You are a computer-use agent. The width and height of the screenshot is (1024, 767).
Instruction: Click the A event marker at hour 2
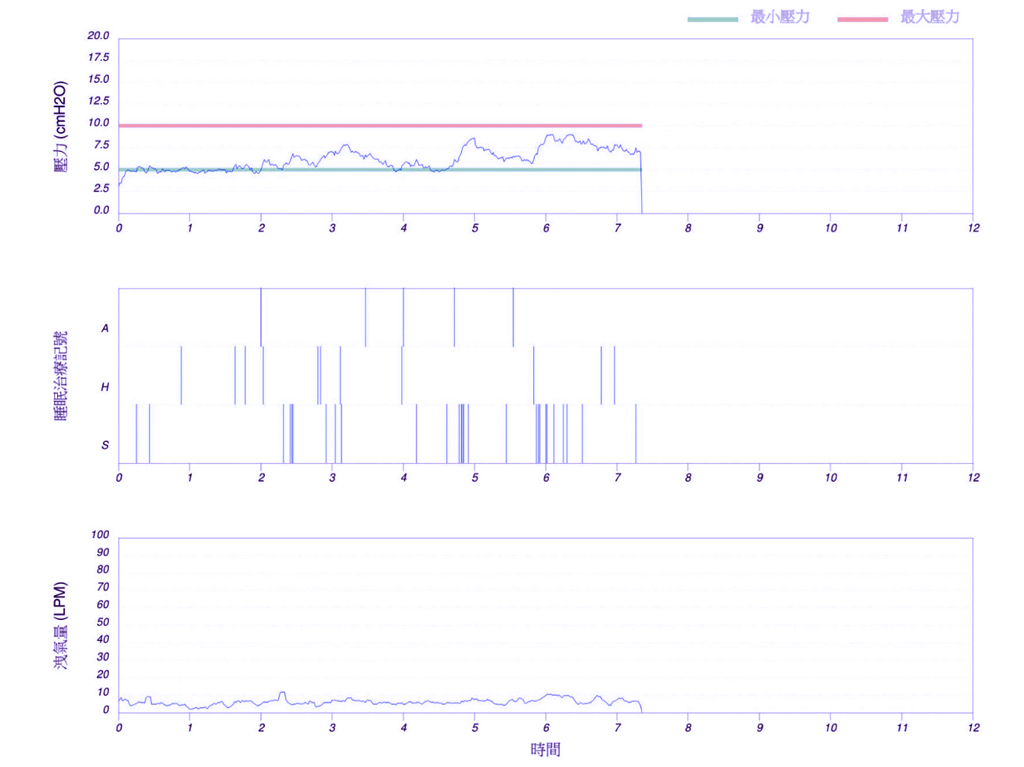pyautogui.click(x=261, y=316)
